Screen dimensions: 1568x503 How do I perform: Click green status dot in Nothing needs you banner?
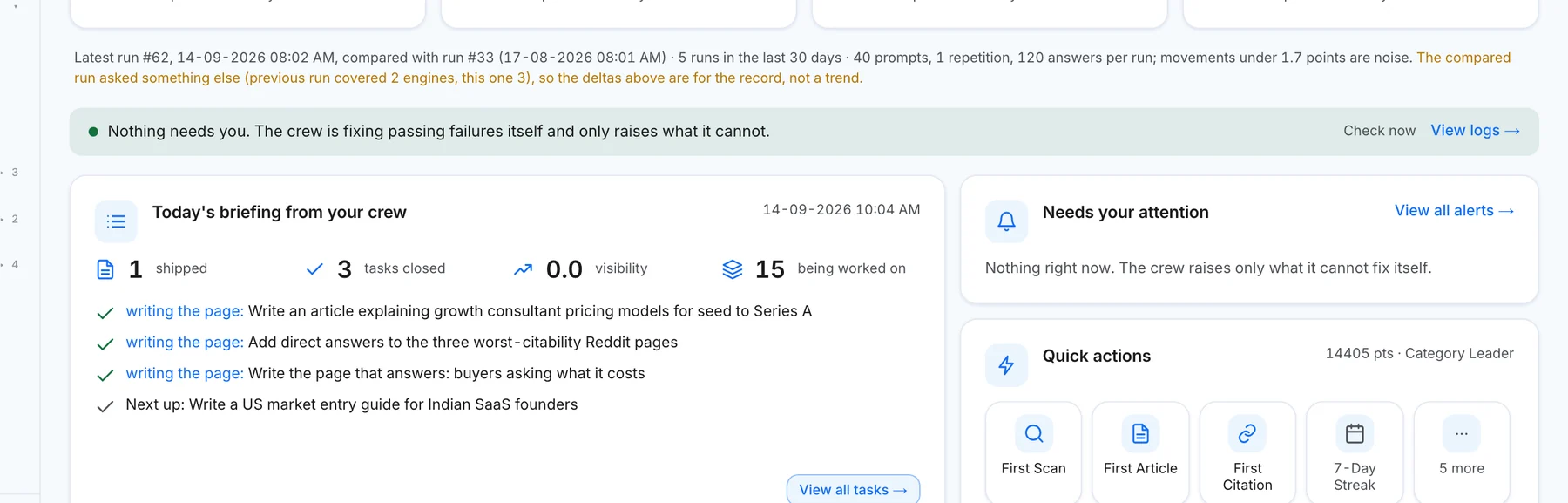pyautogui.click(x=93, y=132)
